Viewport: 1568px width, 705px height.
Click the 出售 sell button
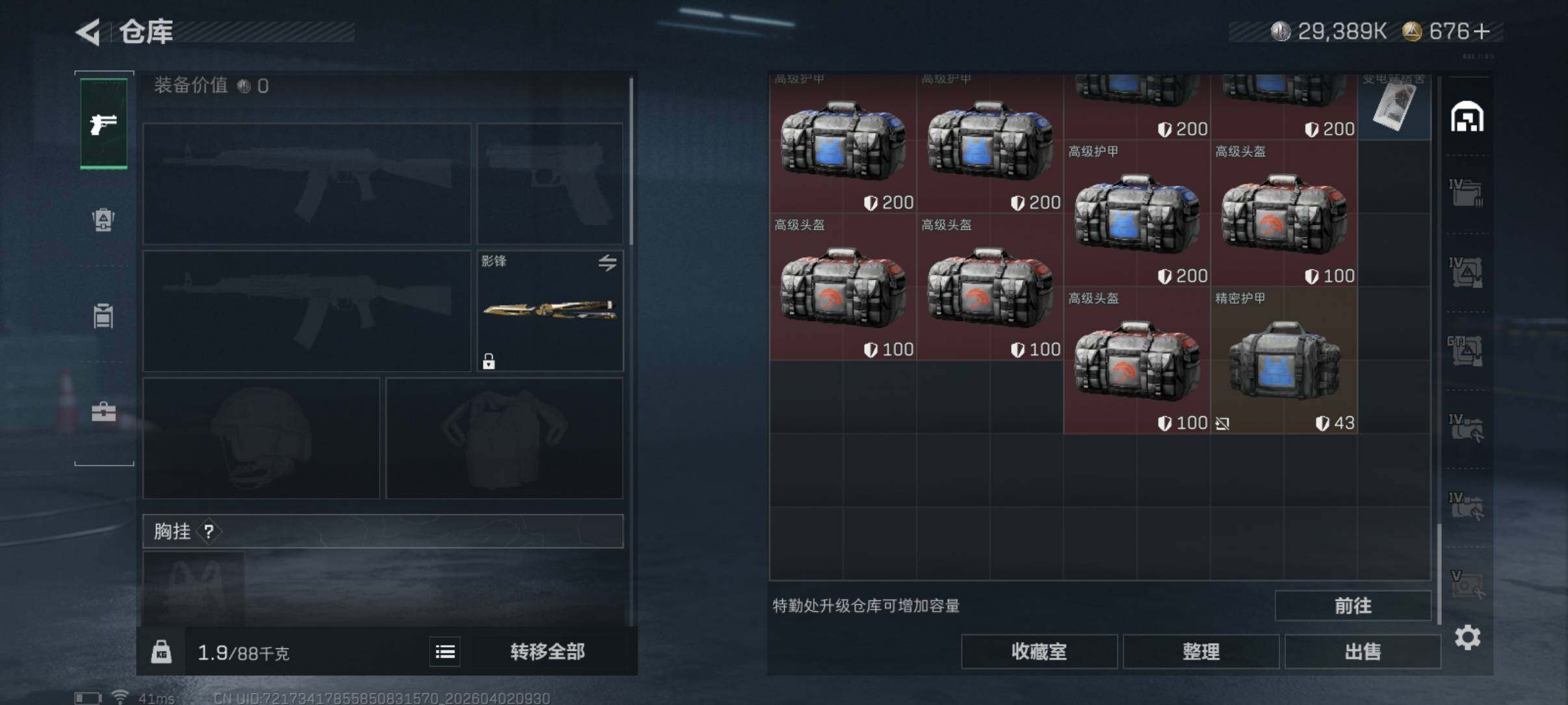click(x=1363, y=652)
